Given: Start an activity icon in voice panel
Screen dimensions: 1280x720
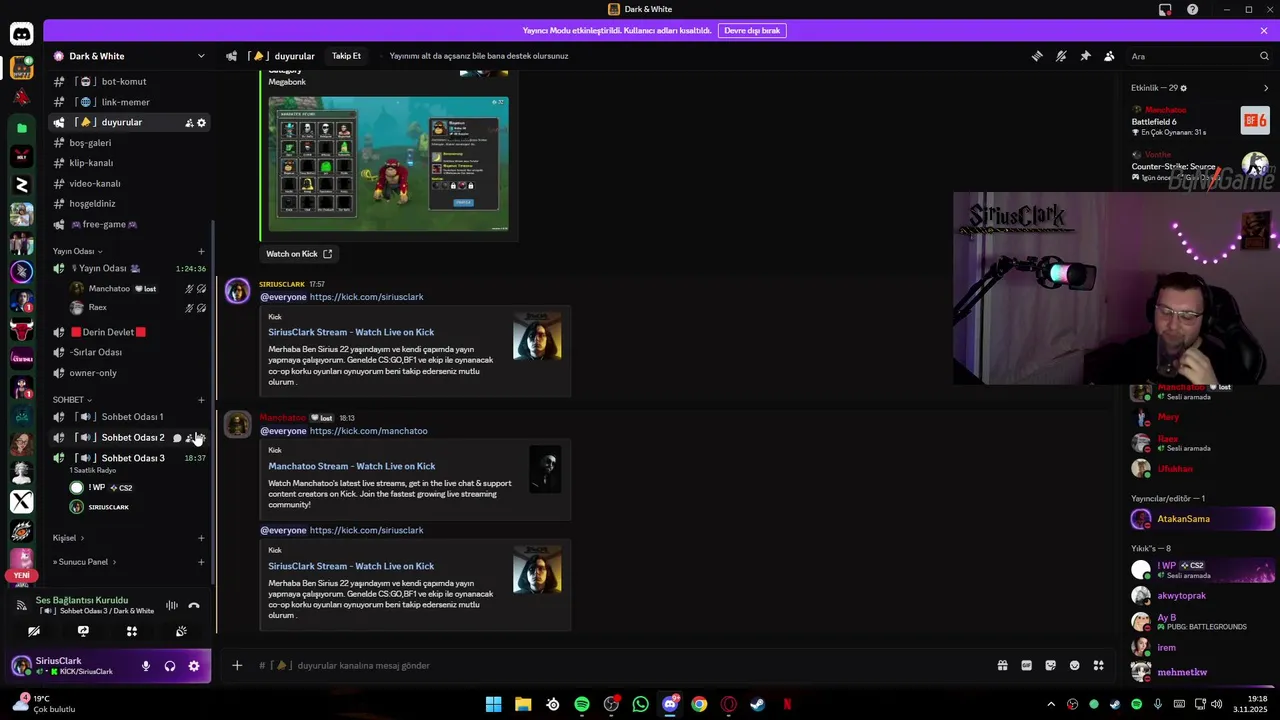Looking at the screenshot, I should (131, 631).
